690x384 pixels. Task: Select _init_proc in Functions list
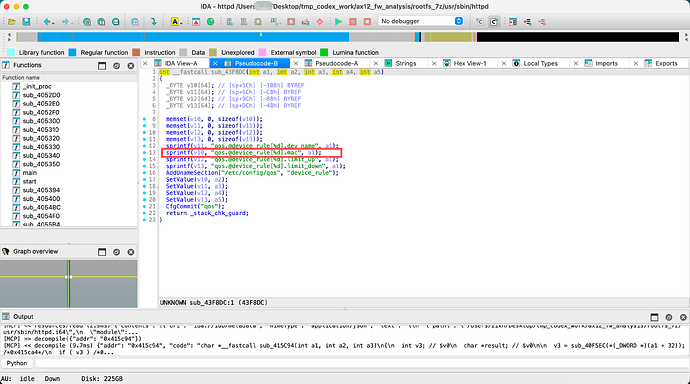coord(37,86)
